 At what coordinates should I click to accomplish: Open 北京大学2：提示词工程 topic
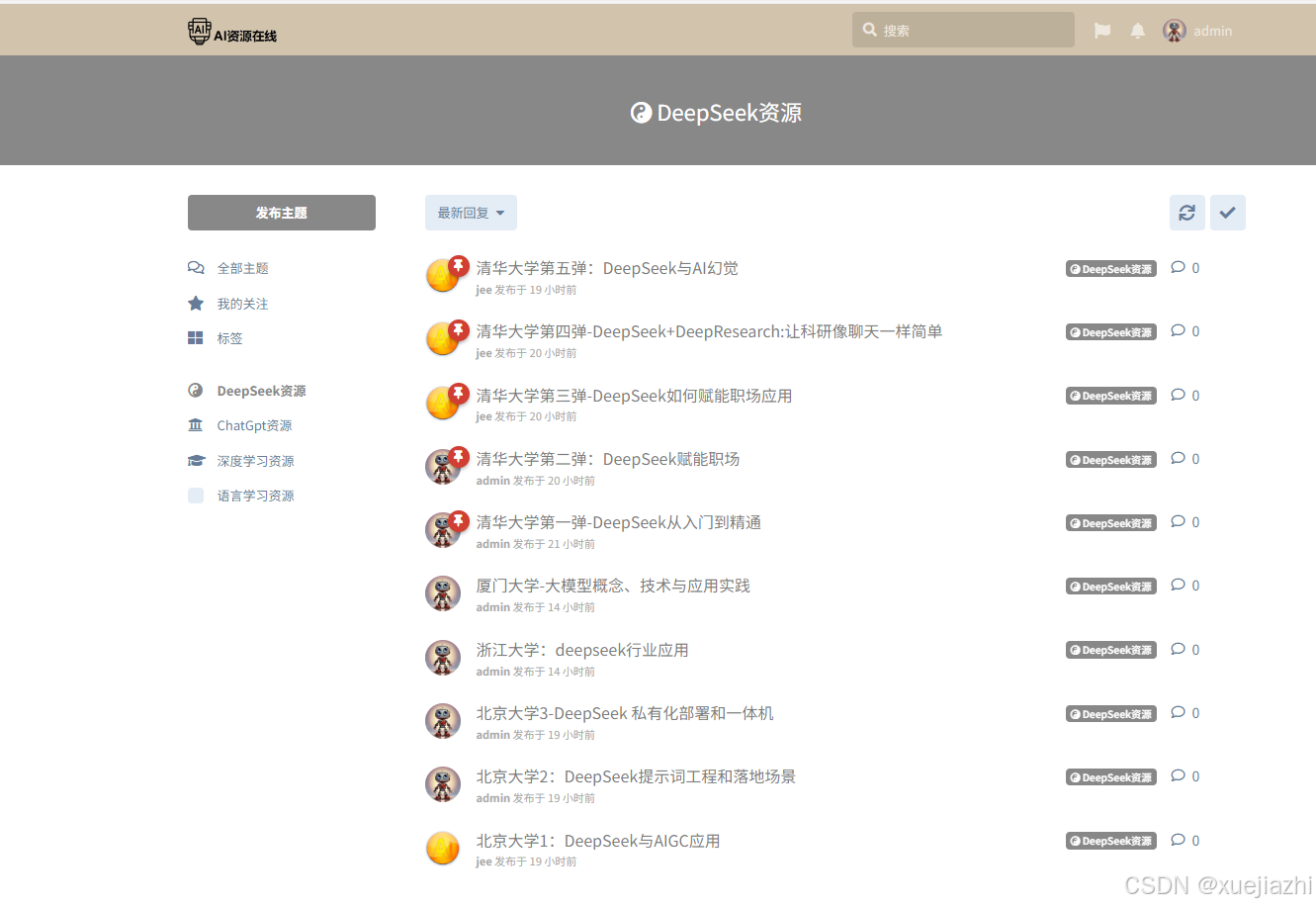(x=636, y=776)
